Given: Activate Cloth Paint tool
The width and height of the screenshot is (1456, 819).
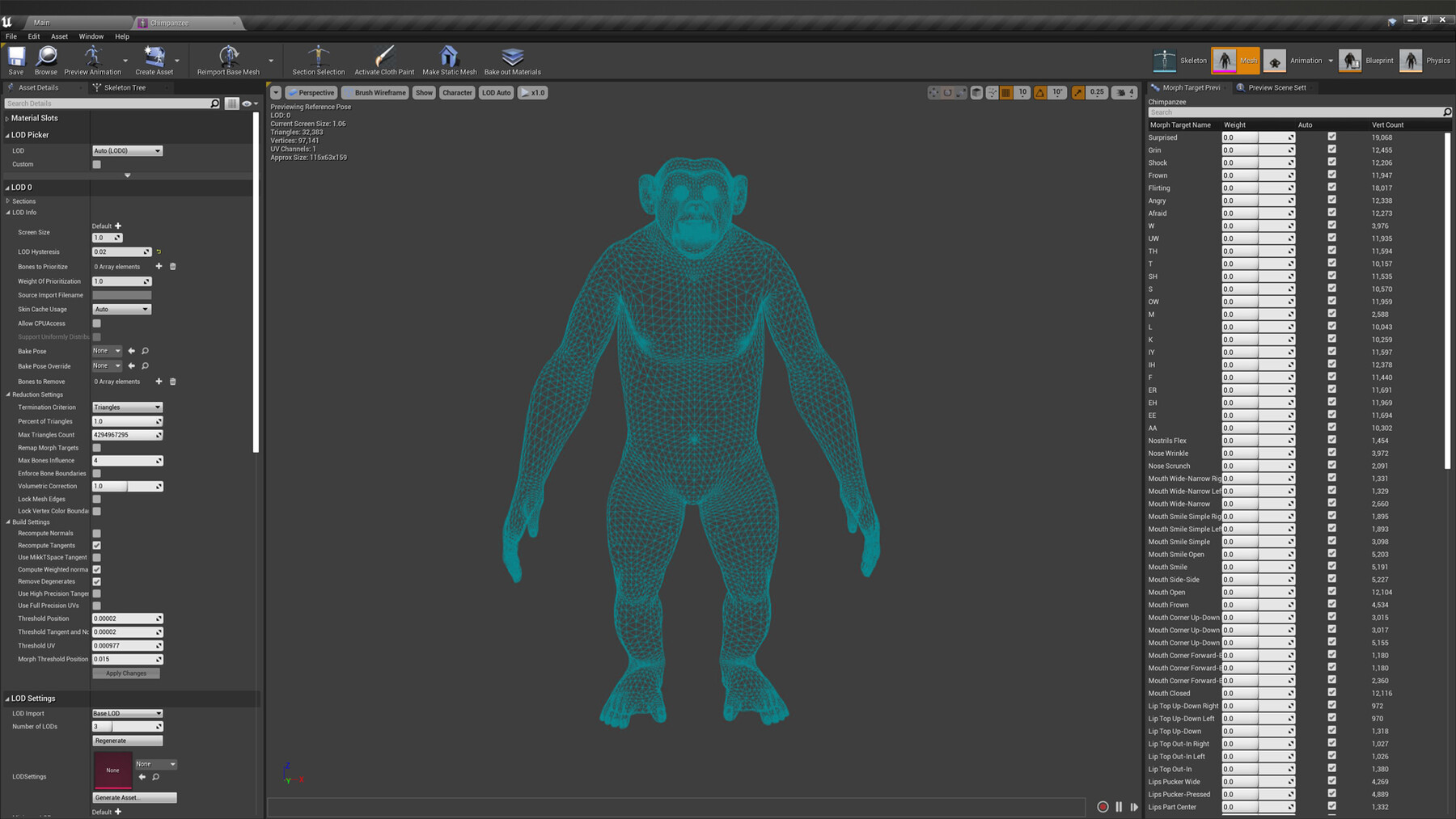Looking at the screenshot, I should [x=383, y=60].
